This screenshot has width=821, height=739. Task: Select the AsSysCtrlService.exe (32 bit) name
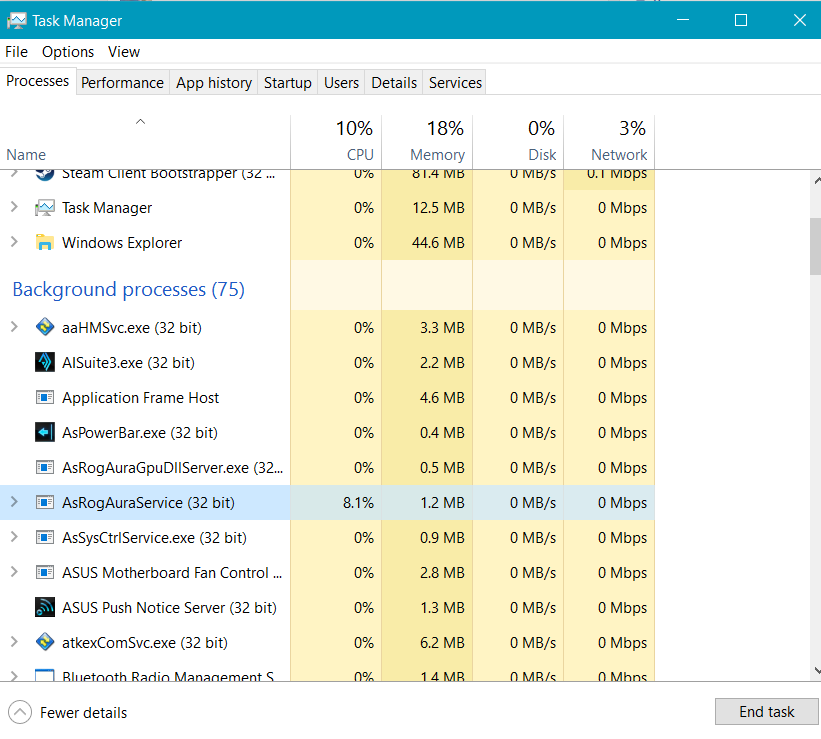tap(154, 538)
